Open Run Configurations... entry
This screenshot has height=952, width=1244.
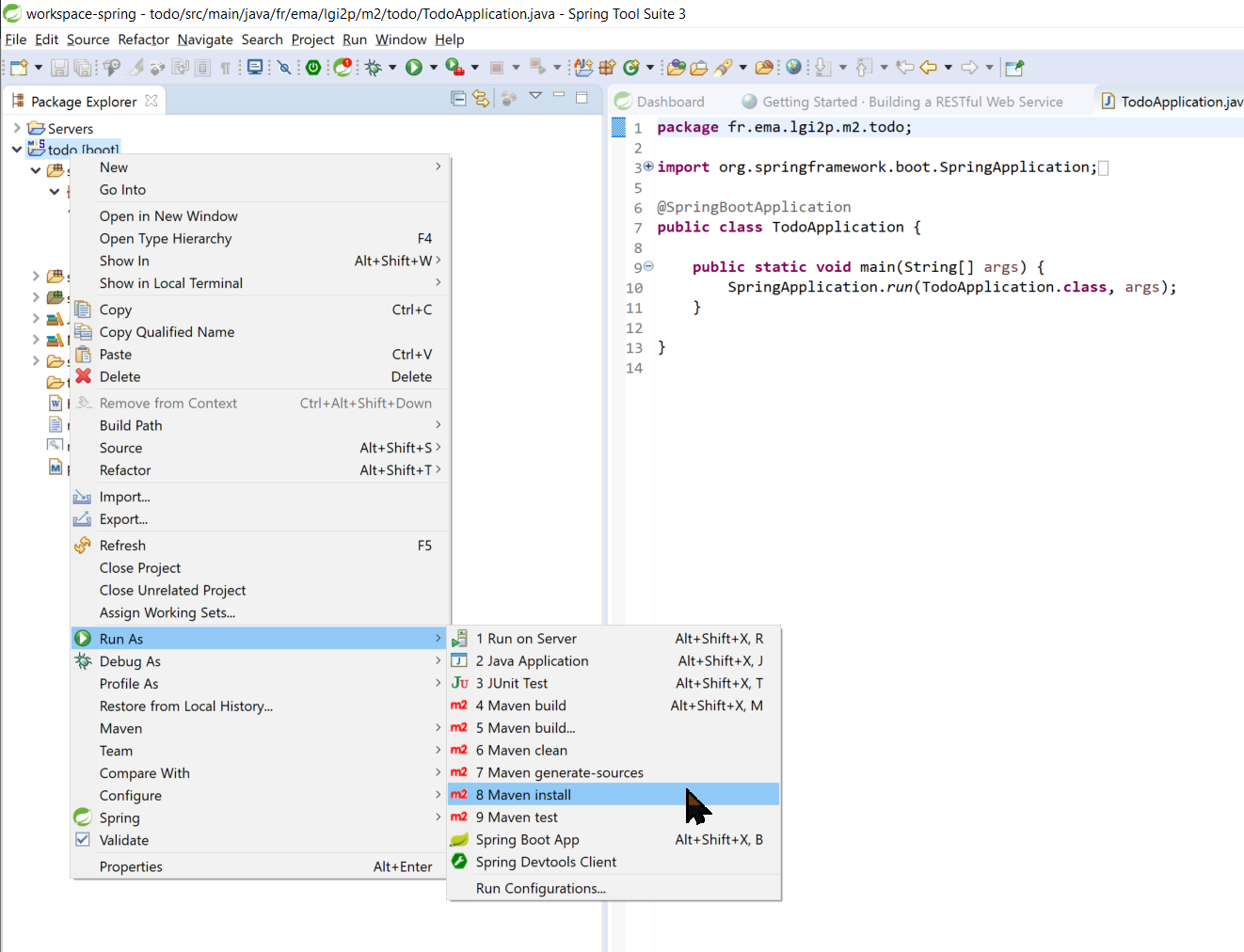click(614, 888)
